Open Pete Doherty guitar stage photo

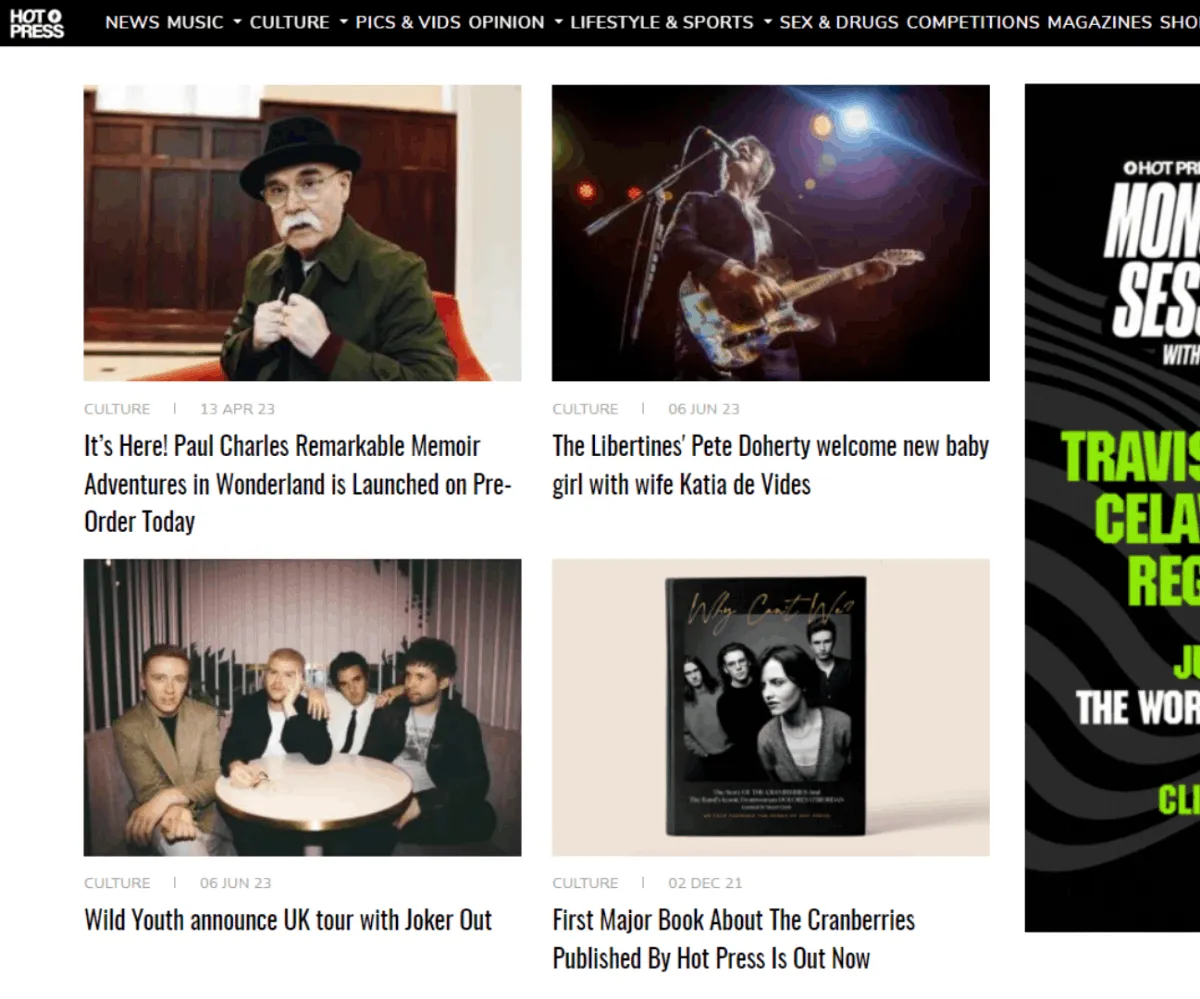click(771, 233)
